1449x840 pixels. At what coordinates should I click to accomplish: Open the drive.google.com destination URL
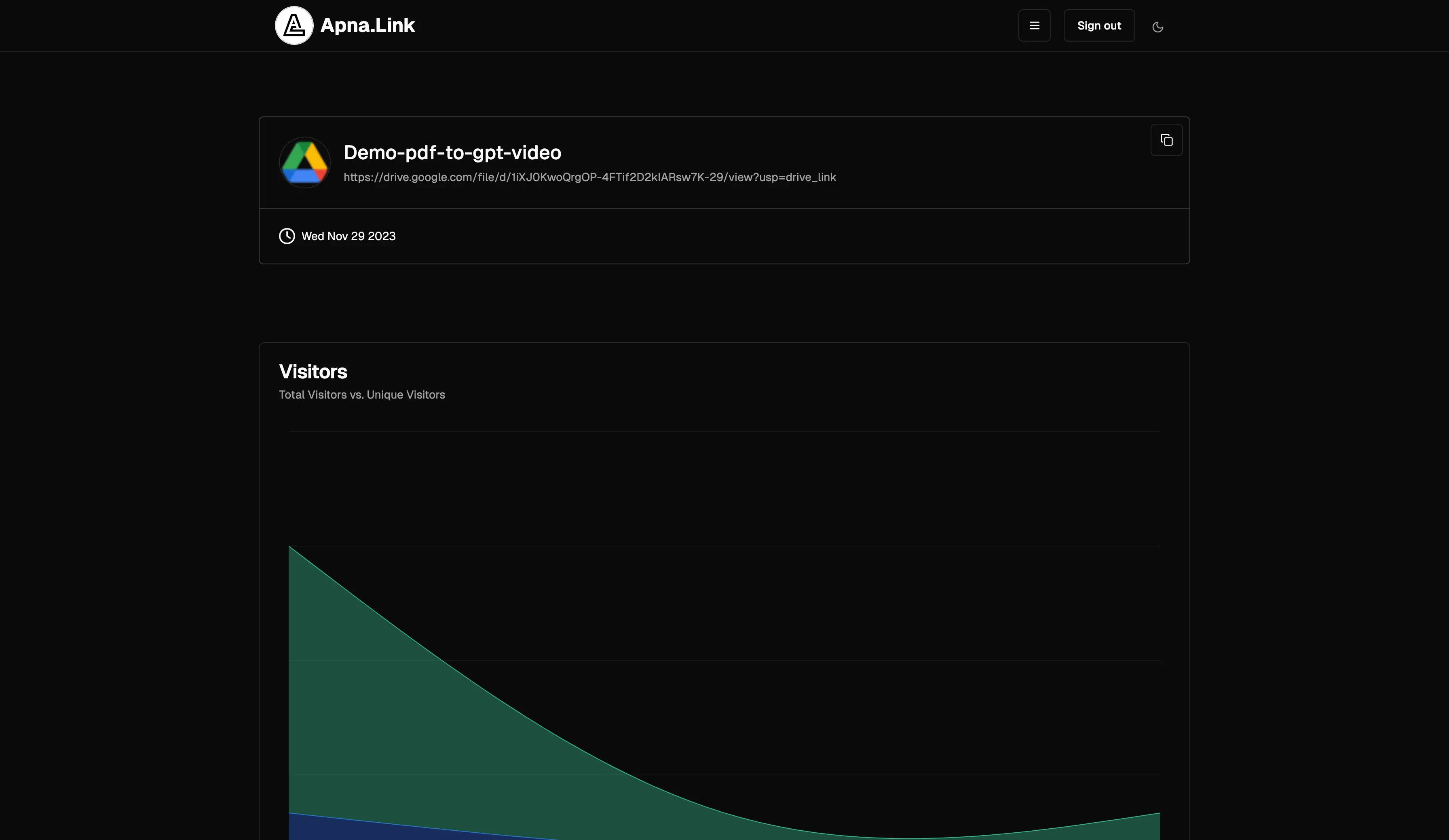click(589, 177)
